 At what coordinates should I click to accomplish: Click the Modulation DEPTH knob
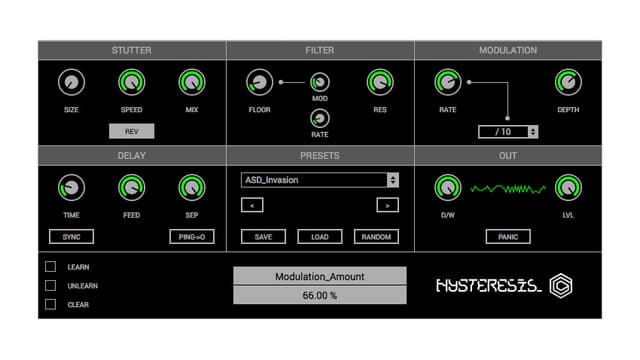coord(568,82)
